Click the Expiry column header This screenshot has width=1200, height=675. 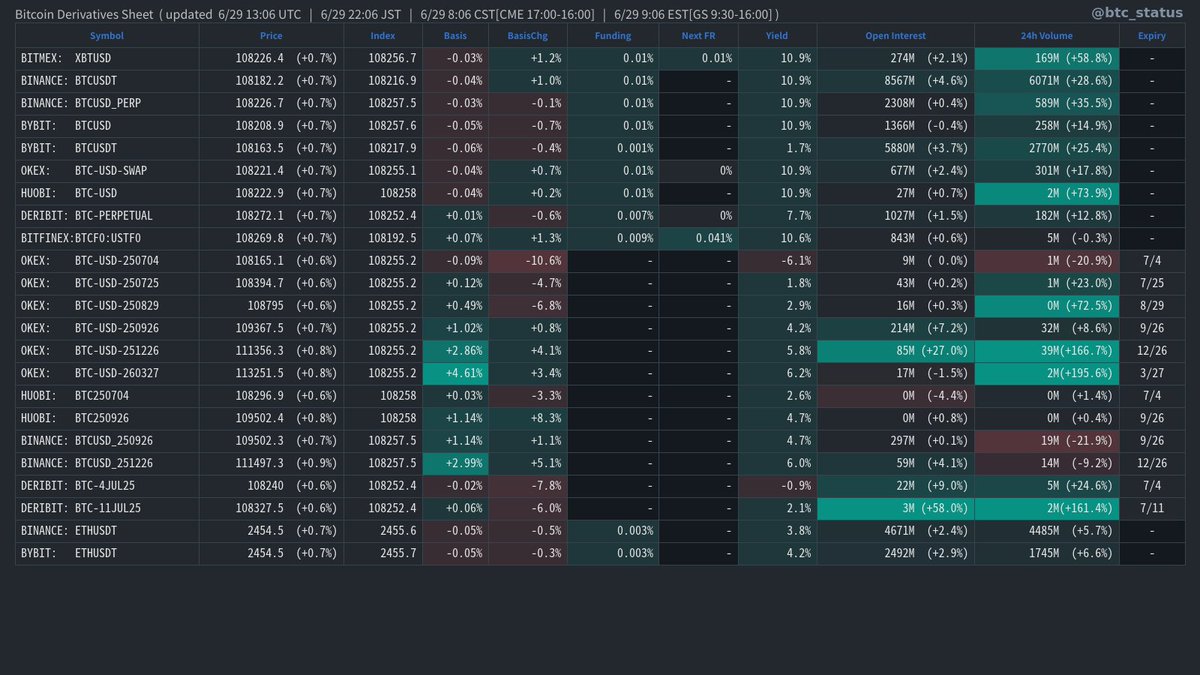[x=1151, y=36]
